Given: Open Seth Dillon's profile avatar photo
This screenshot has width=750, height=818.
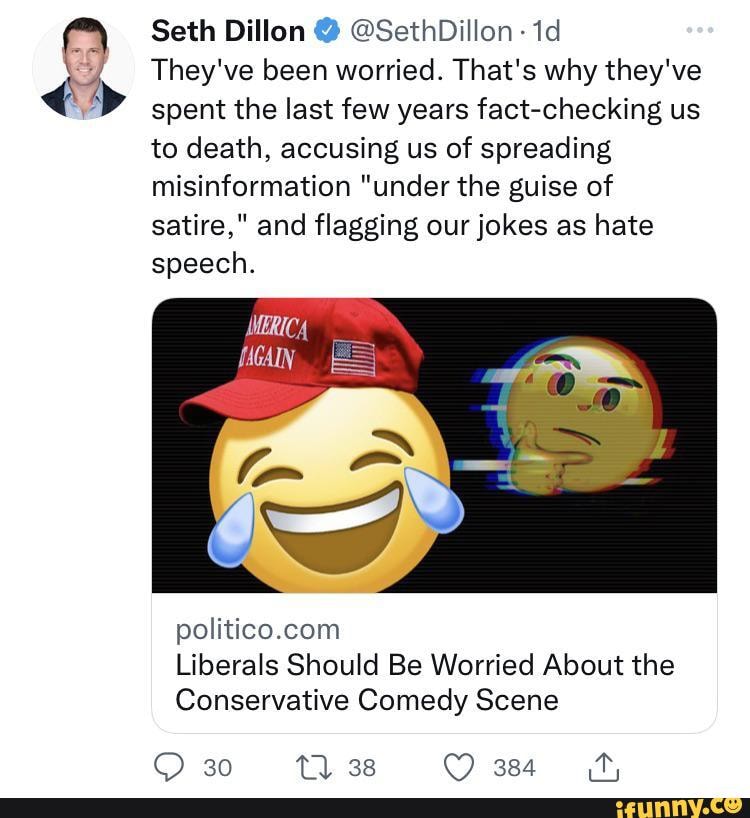Looking at the screenshot, I should click(x=84, y=67).
